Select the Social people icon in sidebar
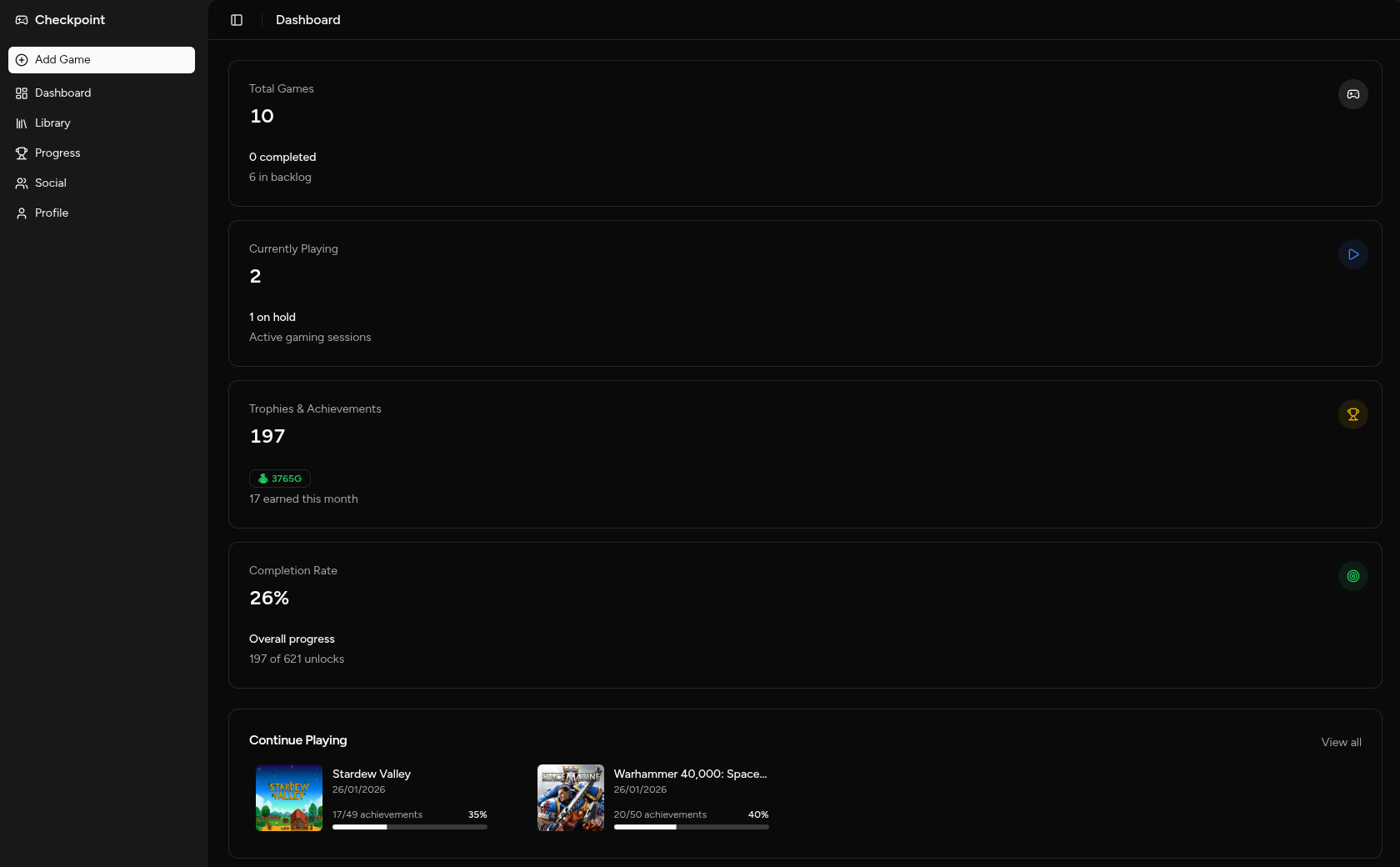1400x867 pixels. tap(21, 183)
